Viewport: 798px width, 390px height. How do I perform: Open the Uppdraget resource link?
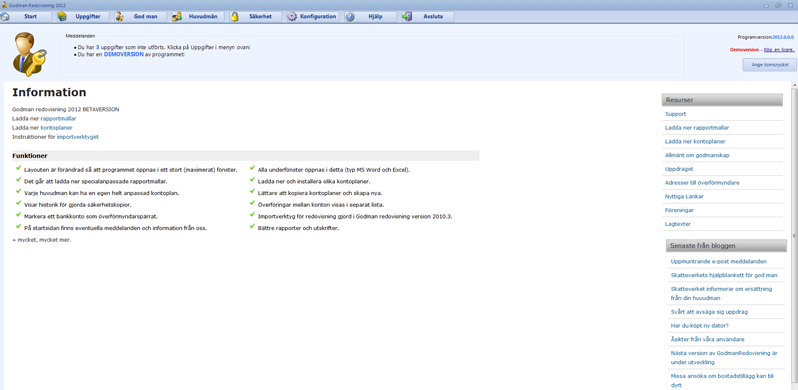pyautogui.click(x=679, y=169)
